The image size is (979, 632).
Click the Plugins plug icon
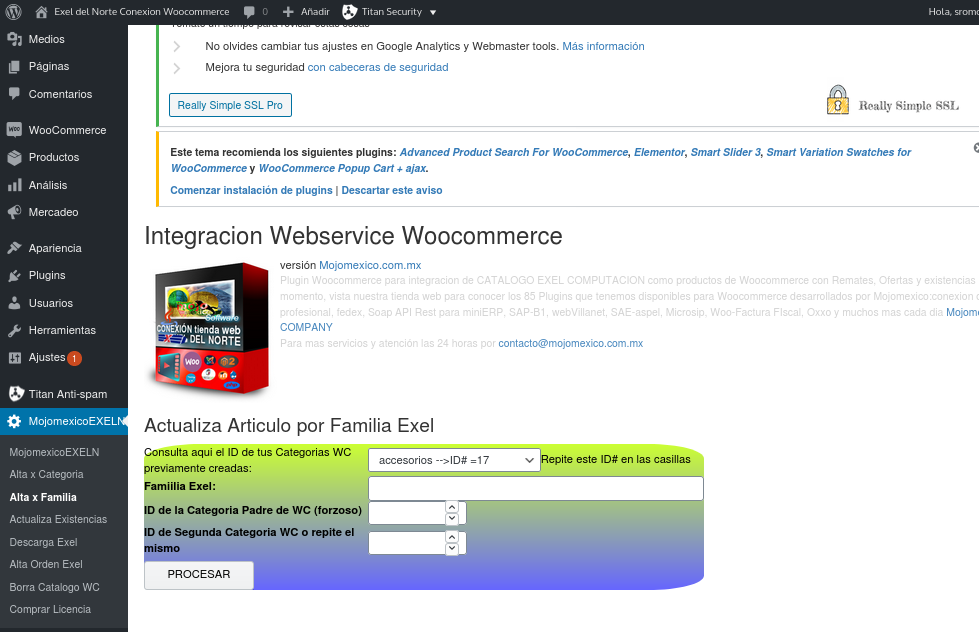coord(14,275)
